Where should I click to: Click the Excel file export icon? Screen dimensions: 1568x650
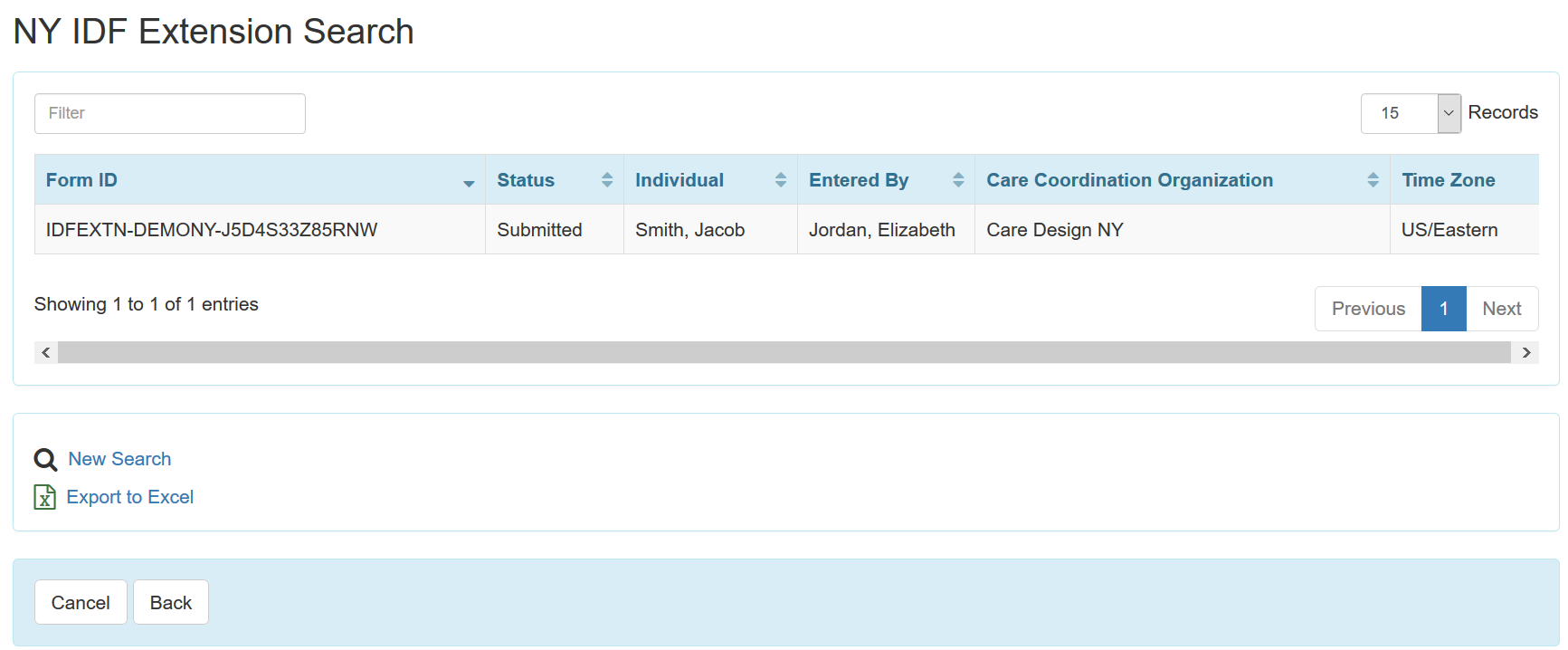coord(44,497)
